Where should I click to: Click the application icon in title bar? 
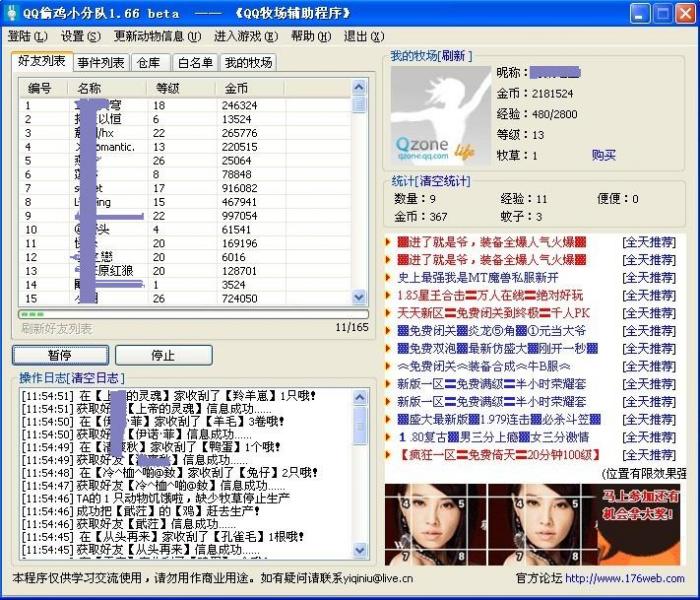pyautogui.click(x=12, y=12)
